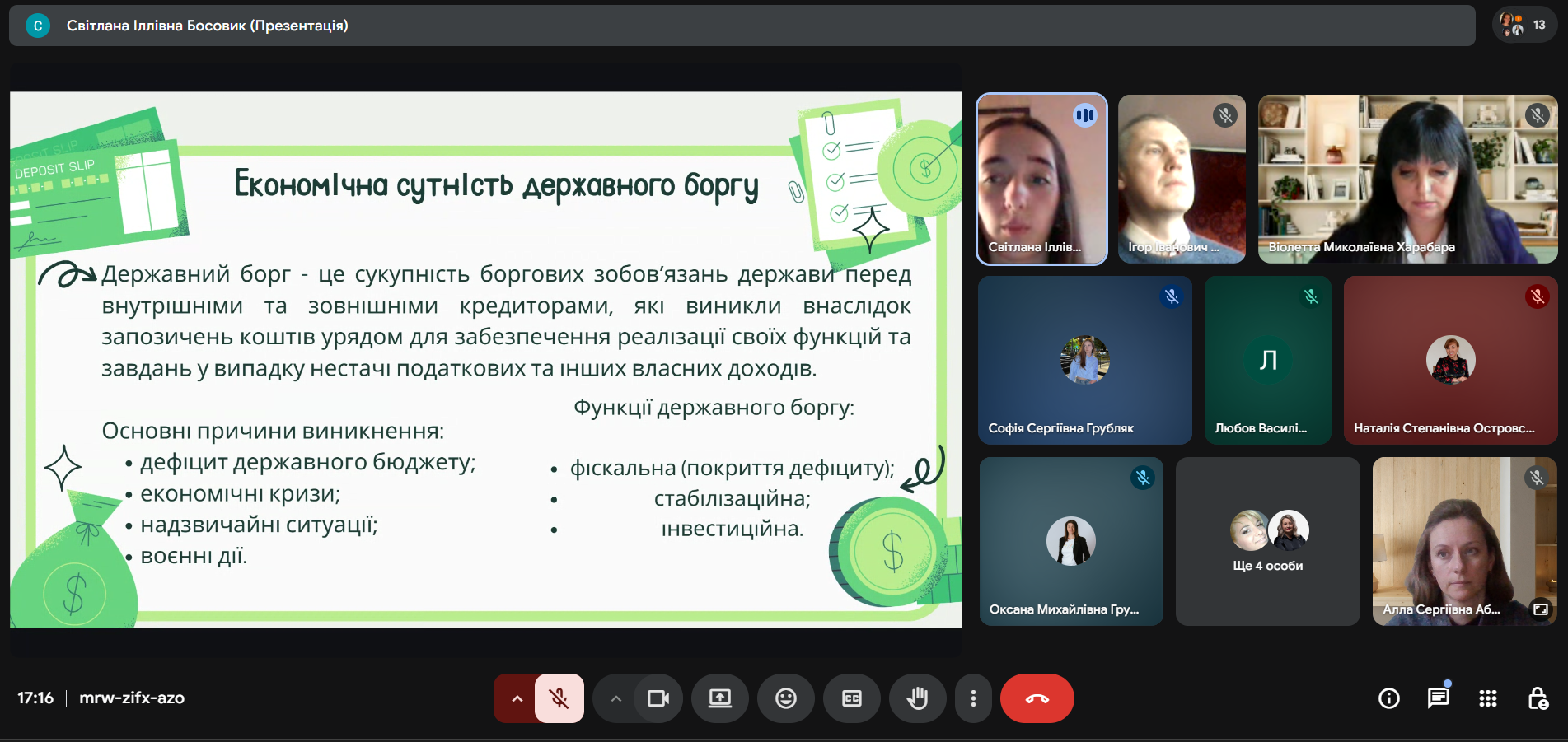Open meeting details info icon
Image resolution: width=1568 pixels, height=742 pixels.
[x=1389, y=698]
